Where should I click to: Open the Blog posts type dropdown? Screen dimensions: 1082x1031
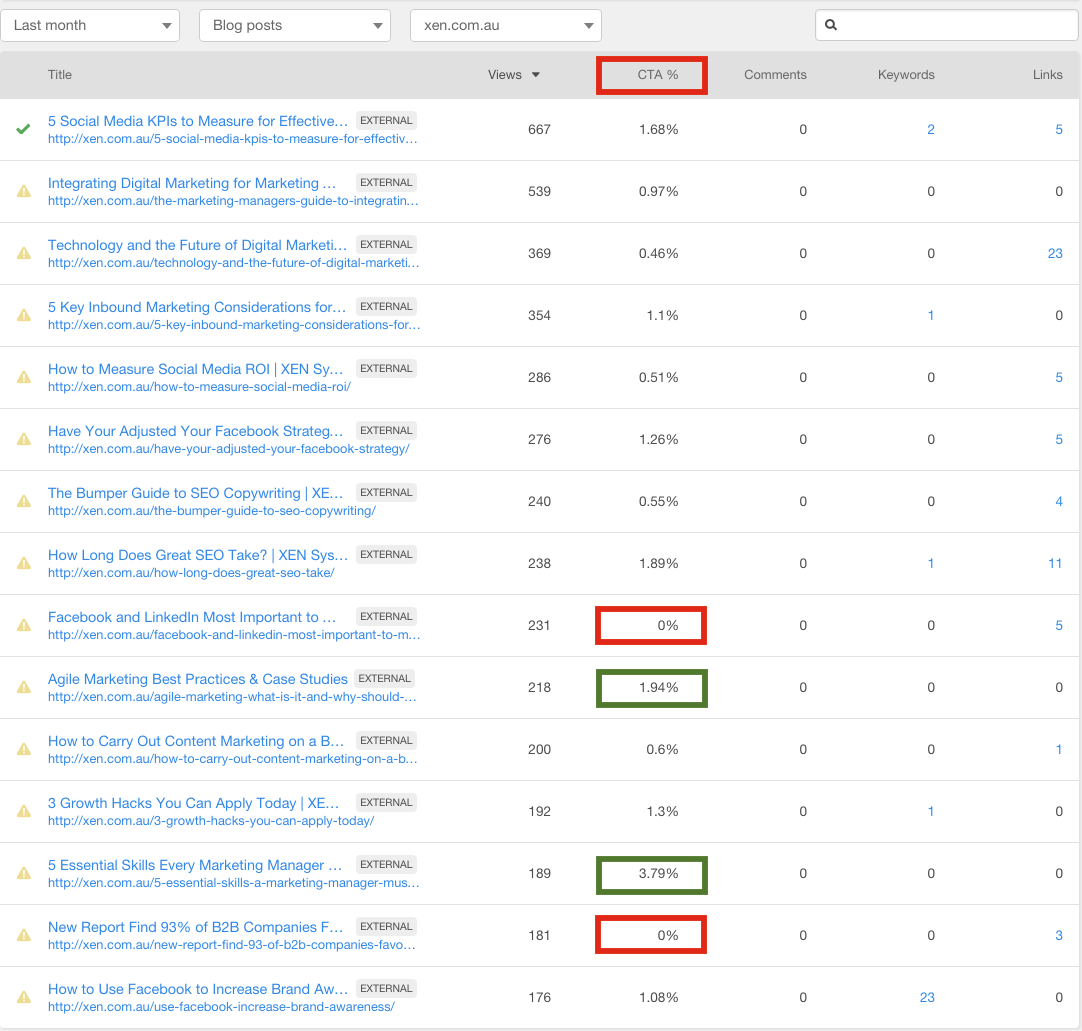[294, 25]
